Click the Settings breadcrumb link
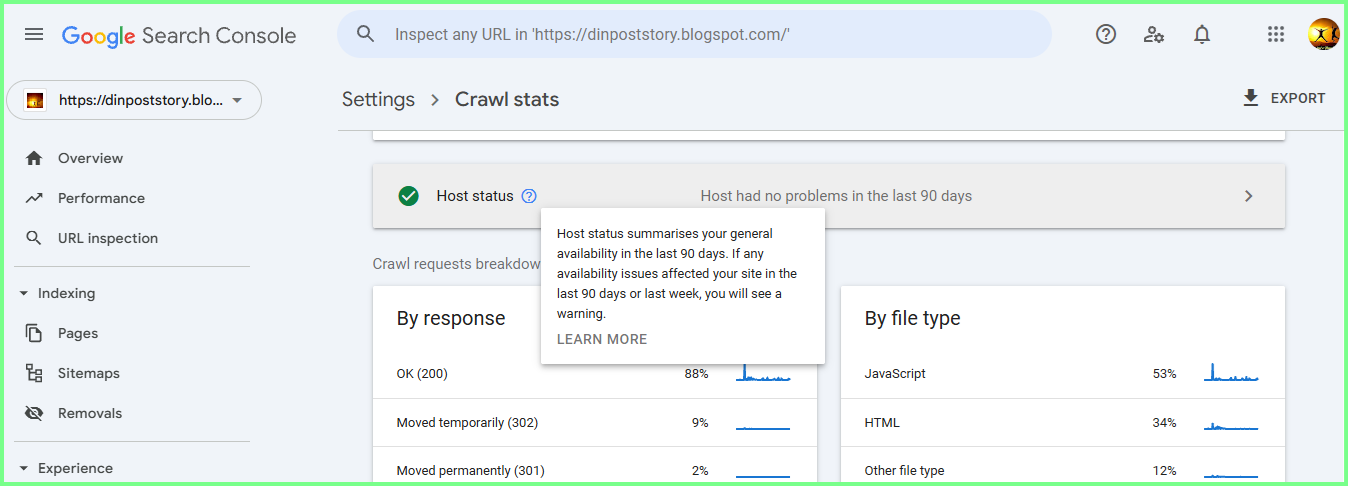This screenshot has width=1348, height=486. (x=378, y=99)
